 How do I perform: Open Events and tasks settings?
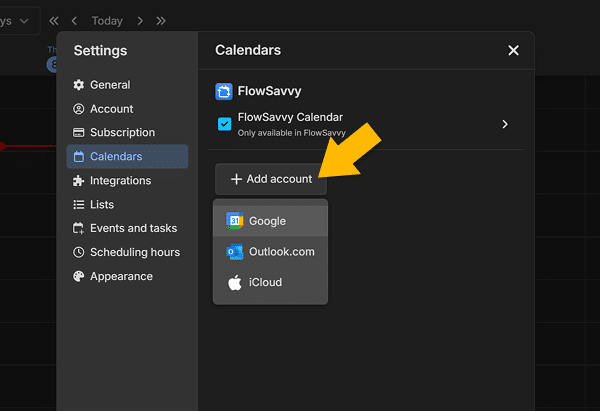pyautogui.click(x=127, y=228)
